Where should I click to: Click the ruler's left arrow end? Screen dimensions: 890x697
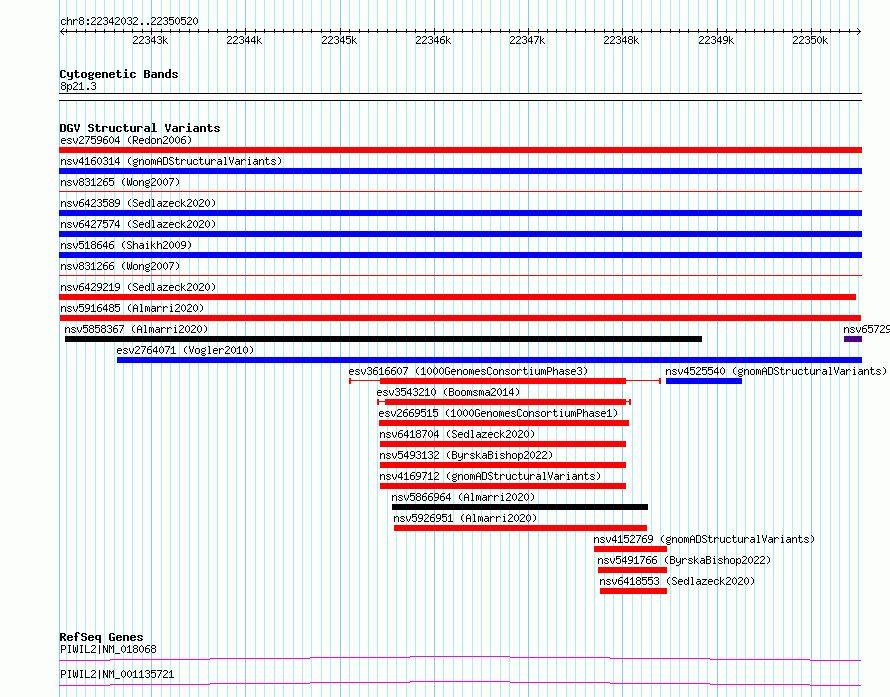tap(62, 32)
